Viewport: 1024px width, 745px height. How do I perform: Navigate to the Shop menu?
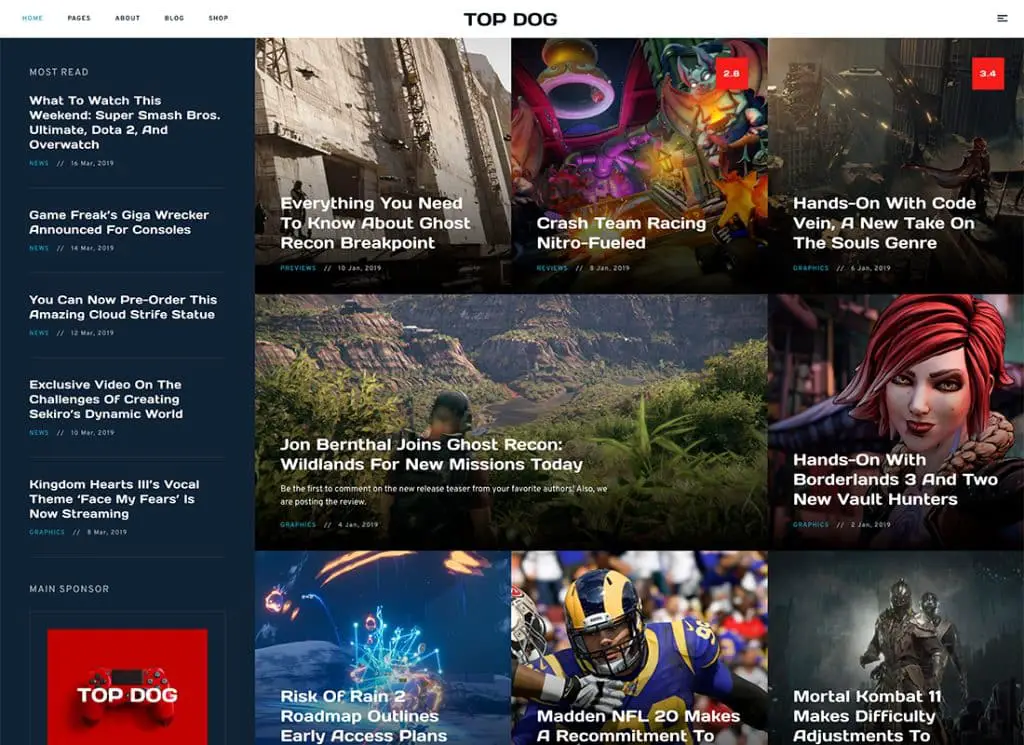(x=218, y=18)
